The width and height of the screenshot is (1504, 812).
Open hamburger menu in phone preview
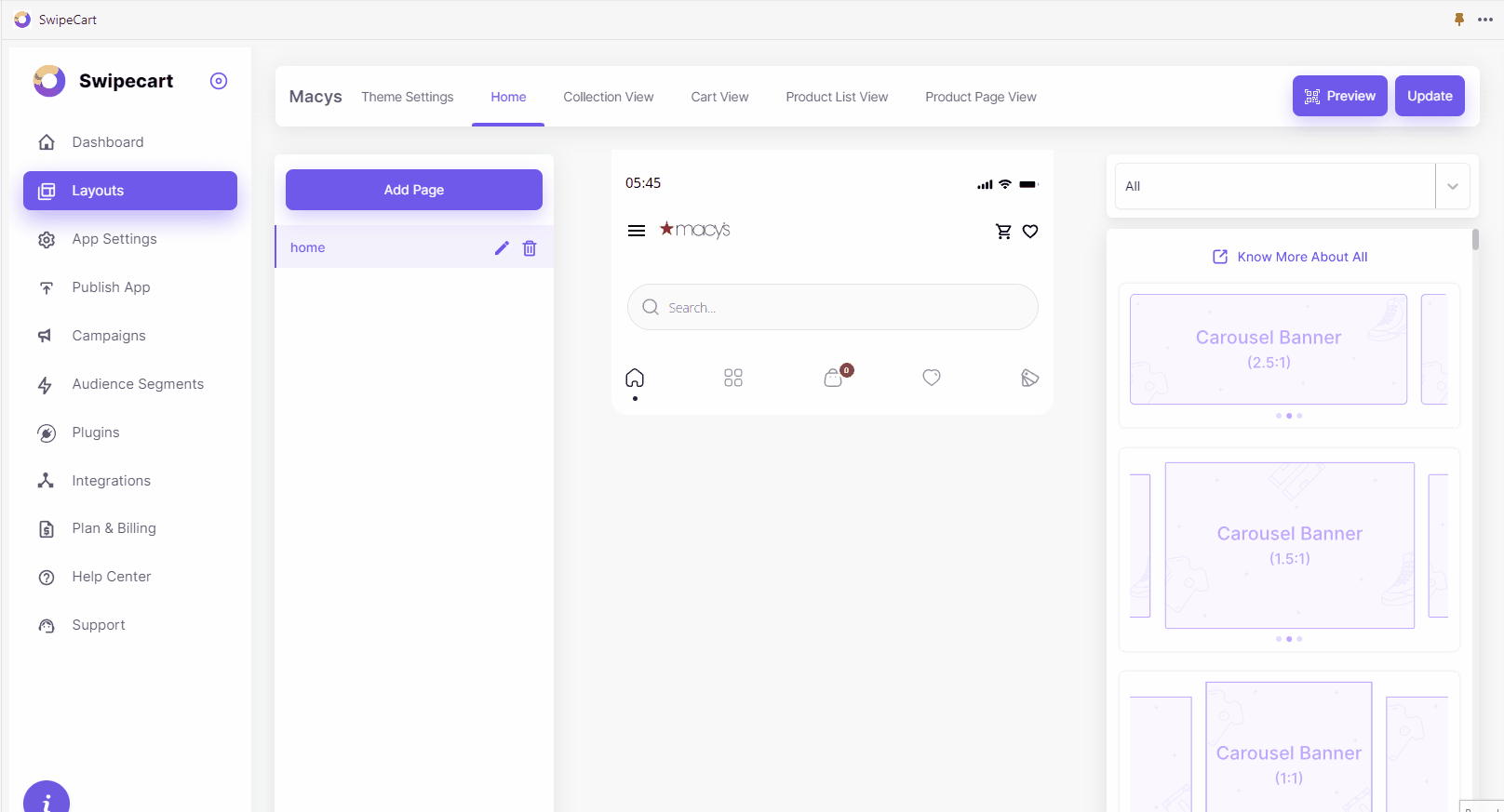pyautogui.click(x=637, y=231)
